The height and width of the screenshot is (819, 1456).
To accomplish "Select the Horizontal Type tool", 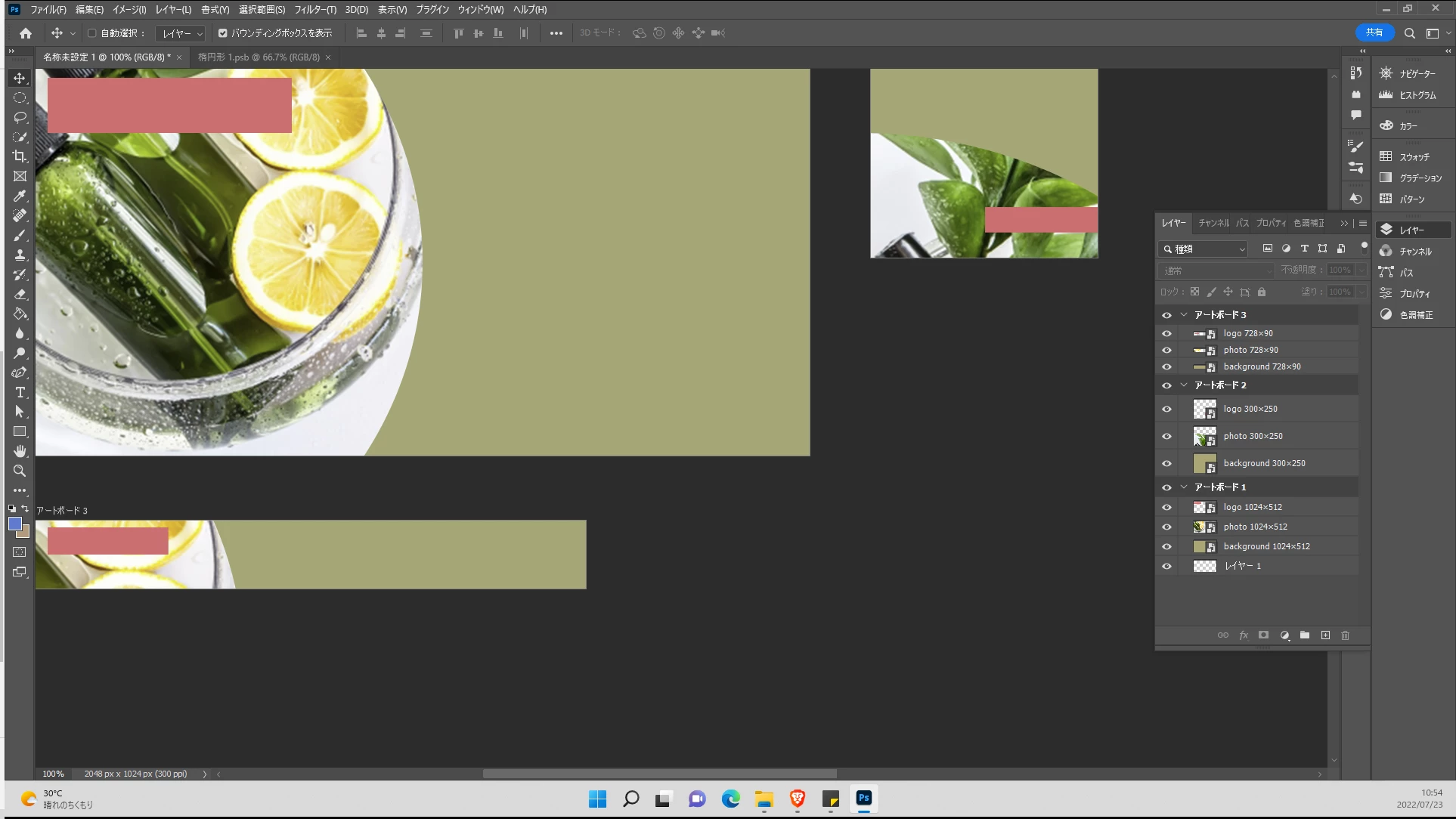I will tap(20, 392).
